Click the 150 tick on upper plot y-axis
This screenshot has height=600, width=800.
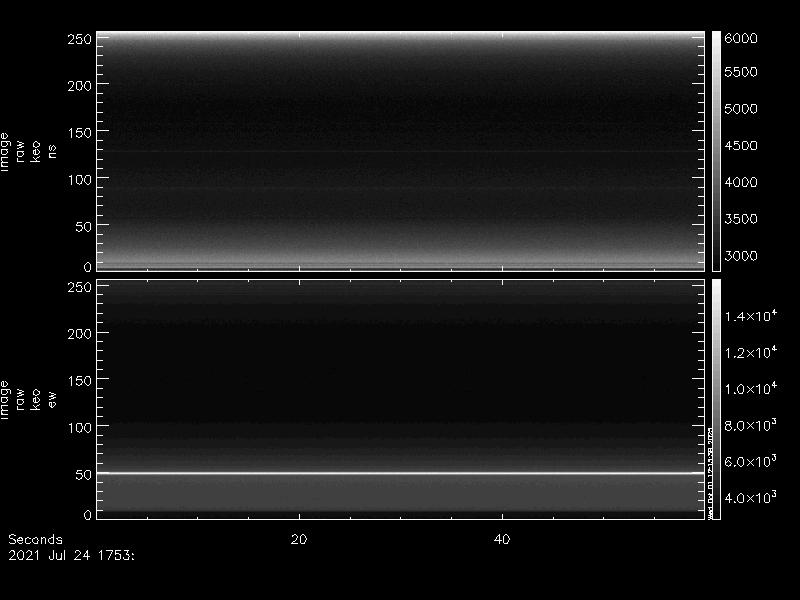tap(79, 133)
